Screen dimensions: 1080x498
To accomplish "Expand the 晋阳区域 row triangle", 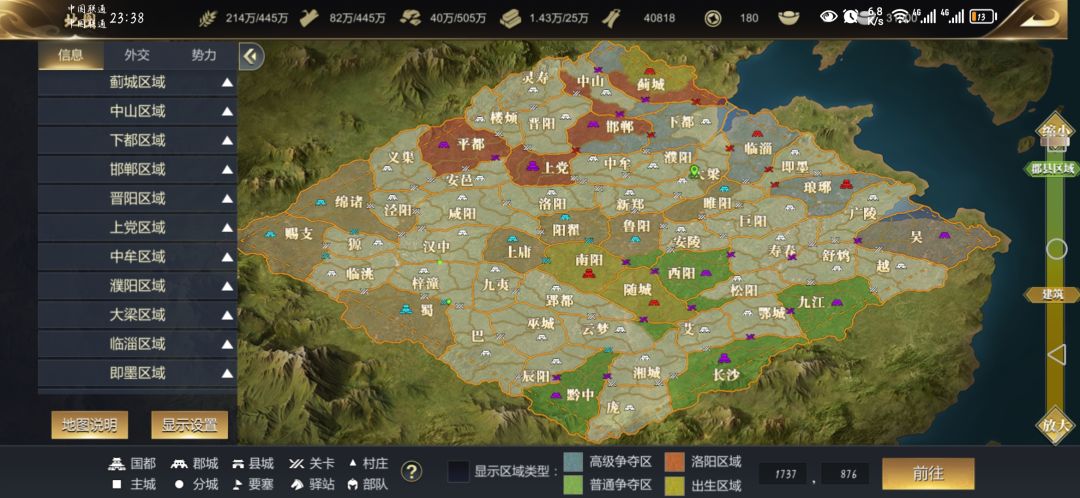I will 227,199.
